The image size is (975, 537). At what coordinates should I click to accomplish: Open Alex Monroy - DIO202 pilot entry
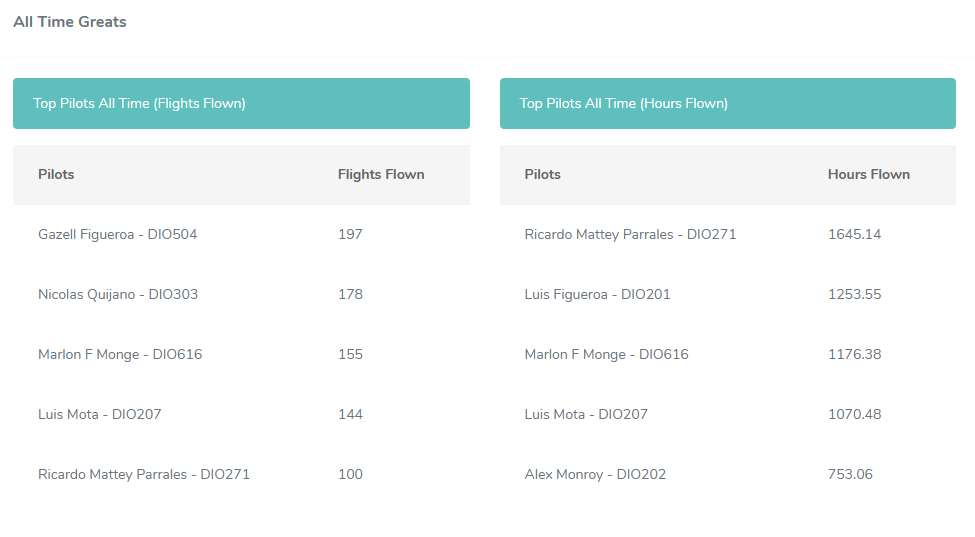595,474
